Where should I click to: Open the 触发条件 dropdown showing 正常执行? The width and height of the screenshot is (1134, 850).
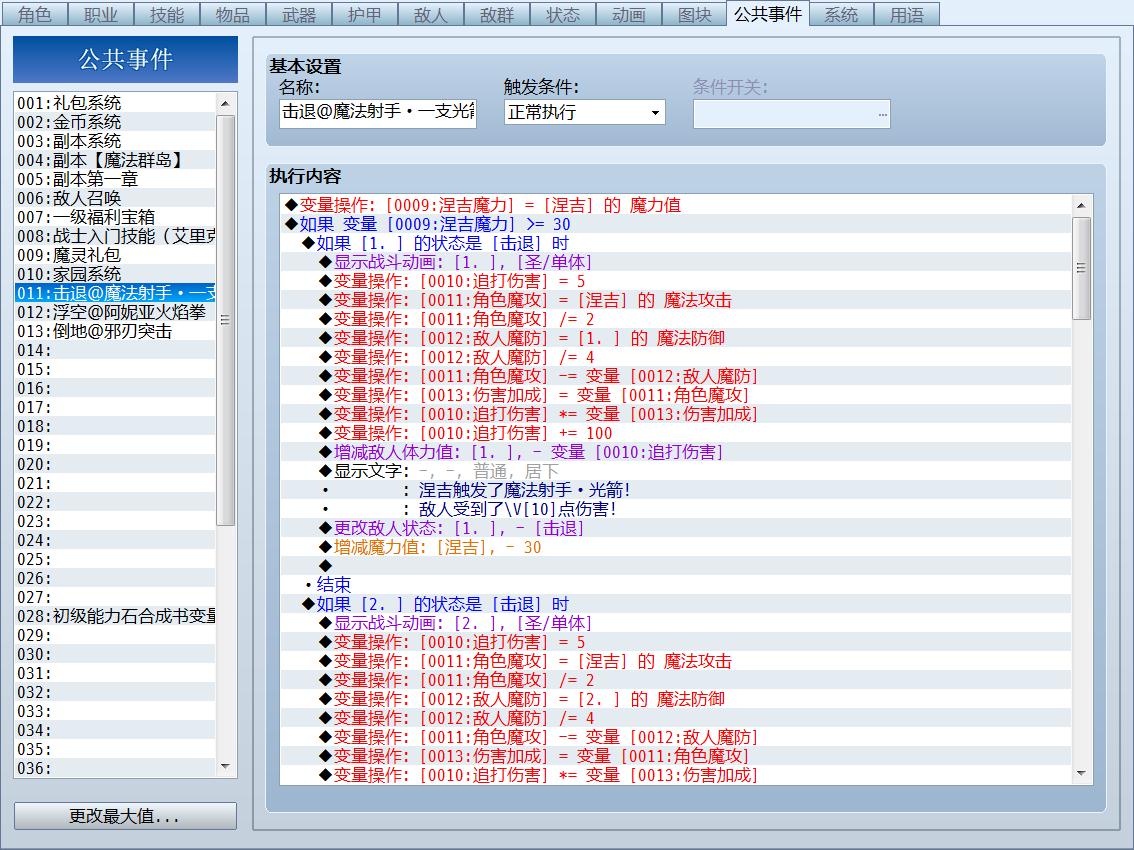[x=584, y=112]
